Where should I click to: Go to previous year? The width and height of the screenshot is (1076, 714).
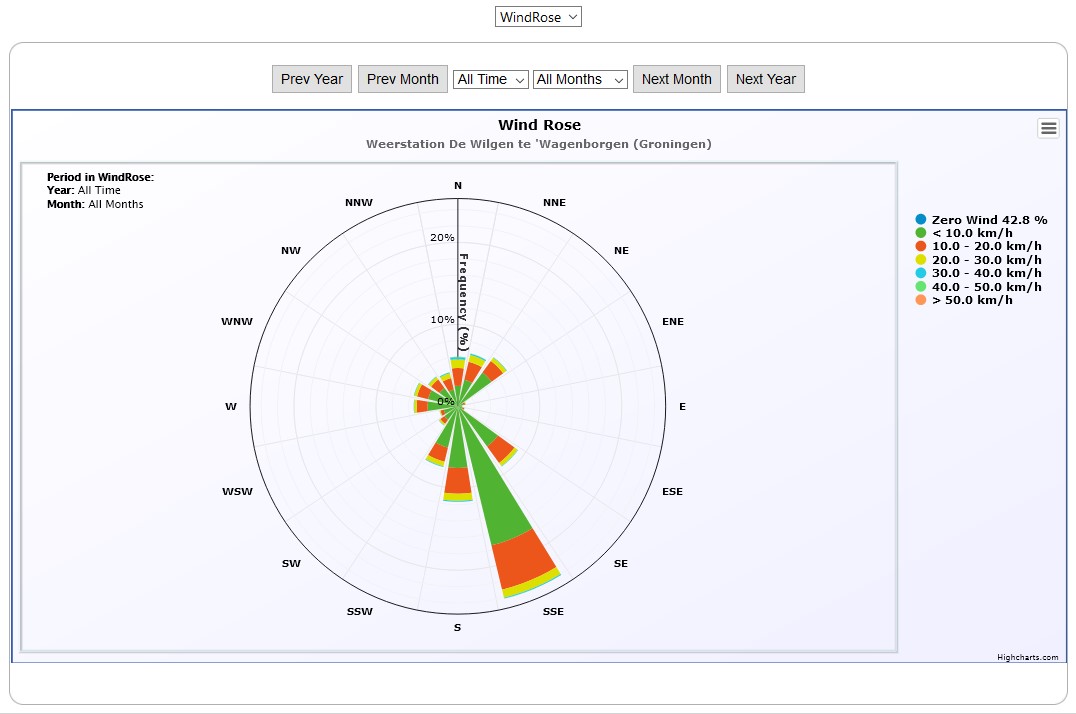pyautogui.click(x=312, y=79)
